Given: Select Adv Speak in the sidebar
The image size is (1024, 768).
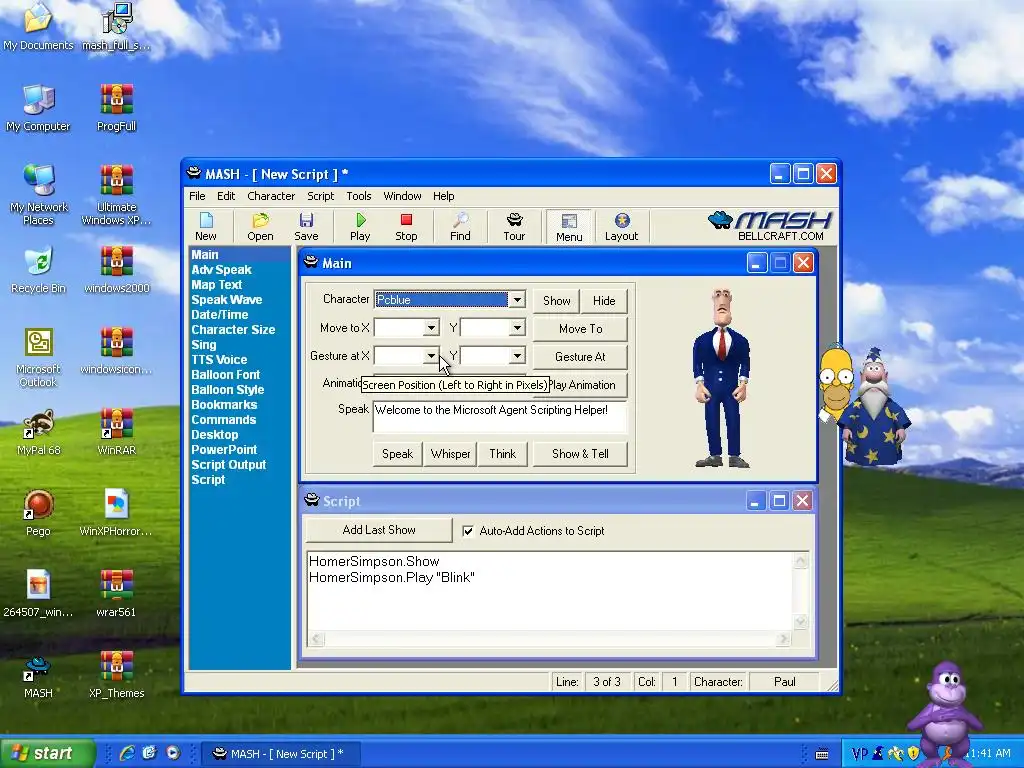Looking at the screenshot, I should (x=221, y=270).
